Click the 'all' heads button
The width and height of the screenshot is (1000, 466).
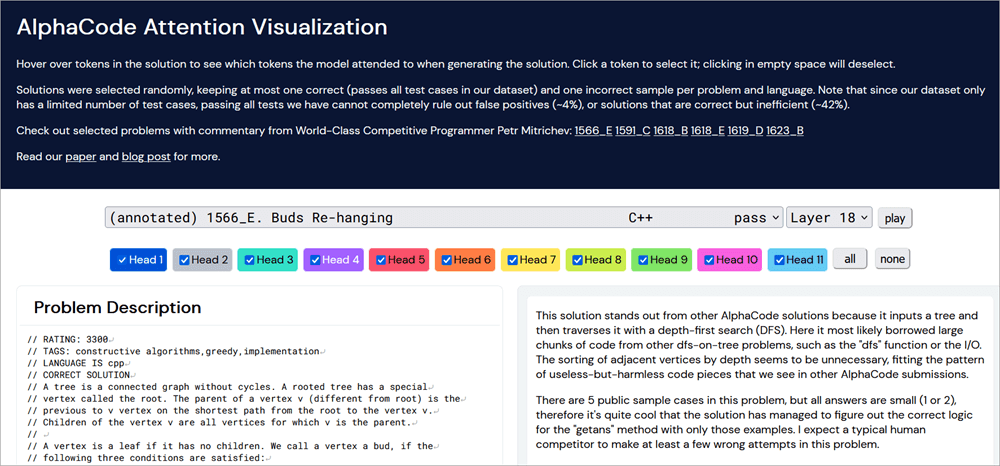coord(850,260)
